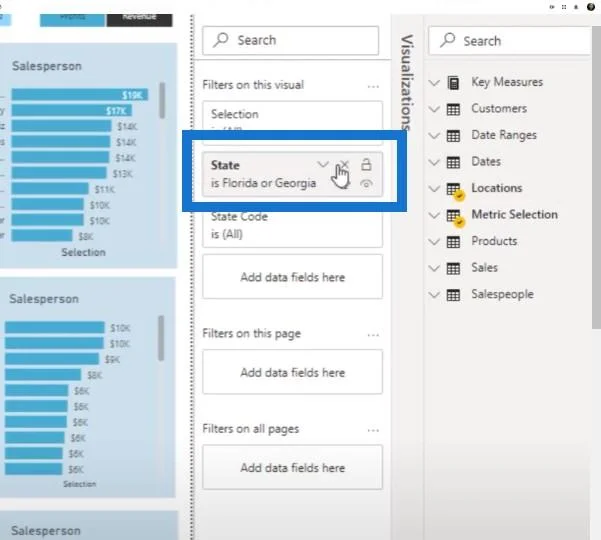Click the Customers table icon

[453, 109]
